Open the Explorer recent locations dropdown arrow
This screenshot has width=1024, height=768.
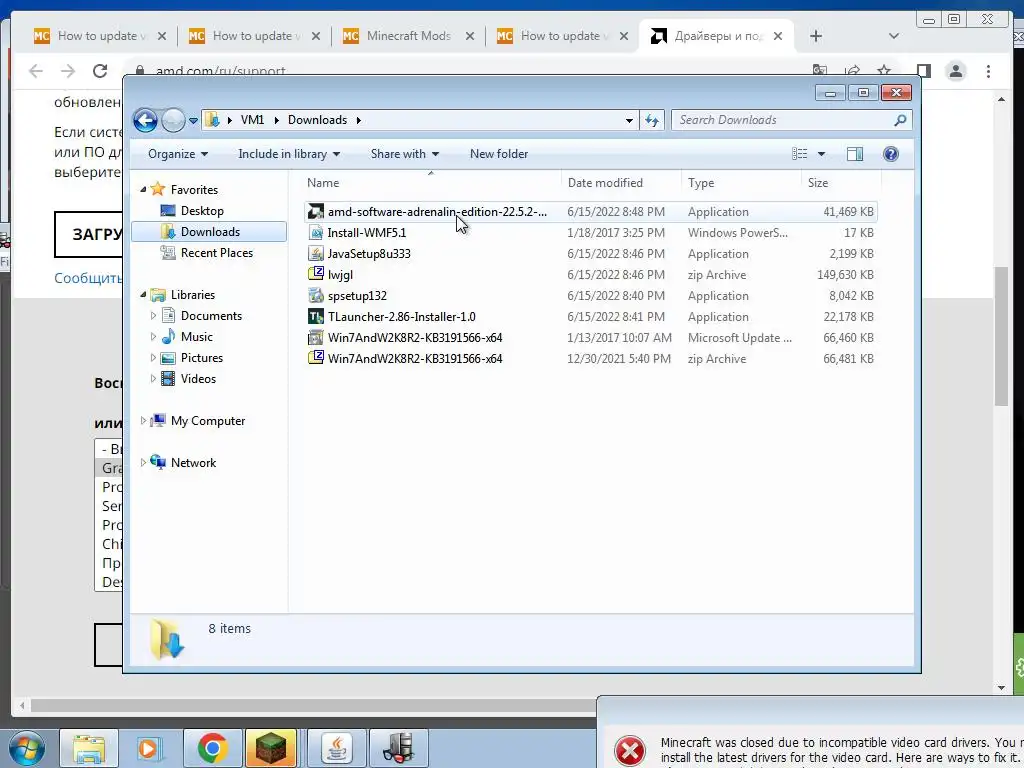(x=193, y=121)
